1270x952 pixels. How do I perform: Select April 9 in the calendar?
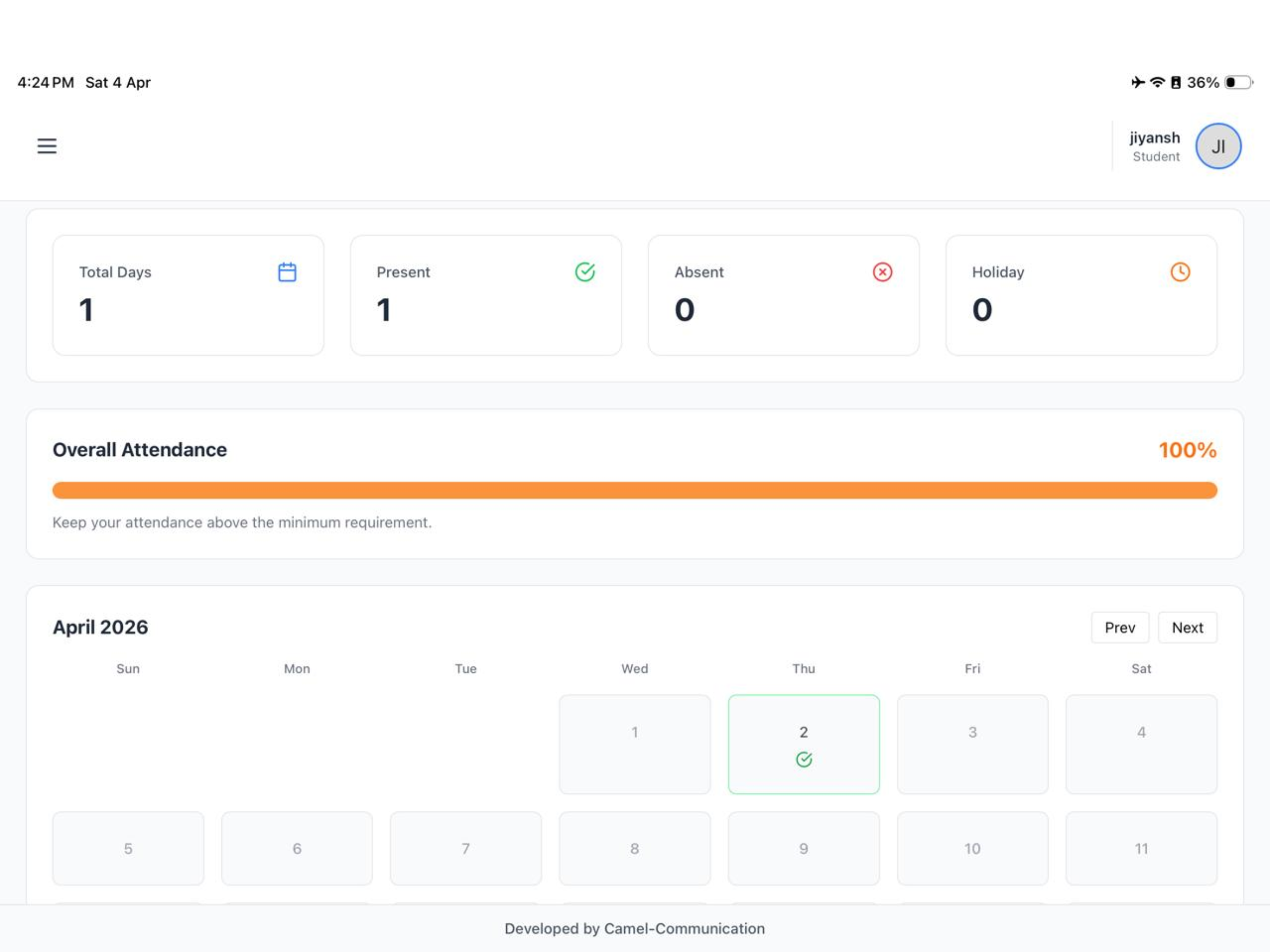click(x=804, y=848)
